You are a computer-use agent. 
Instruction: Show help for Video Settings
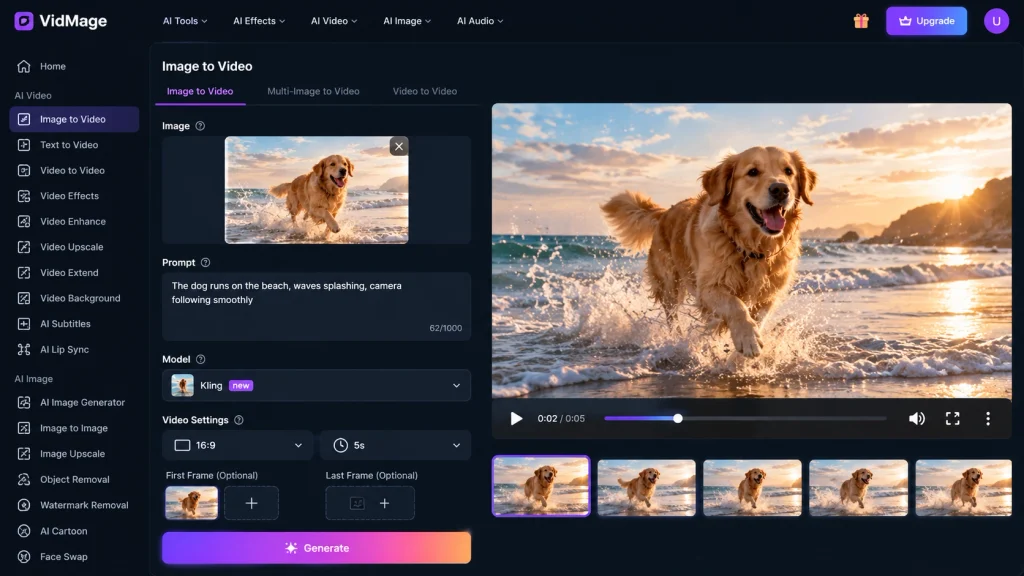(x=239, y=420)
